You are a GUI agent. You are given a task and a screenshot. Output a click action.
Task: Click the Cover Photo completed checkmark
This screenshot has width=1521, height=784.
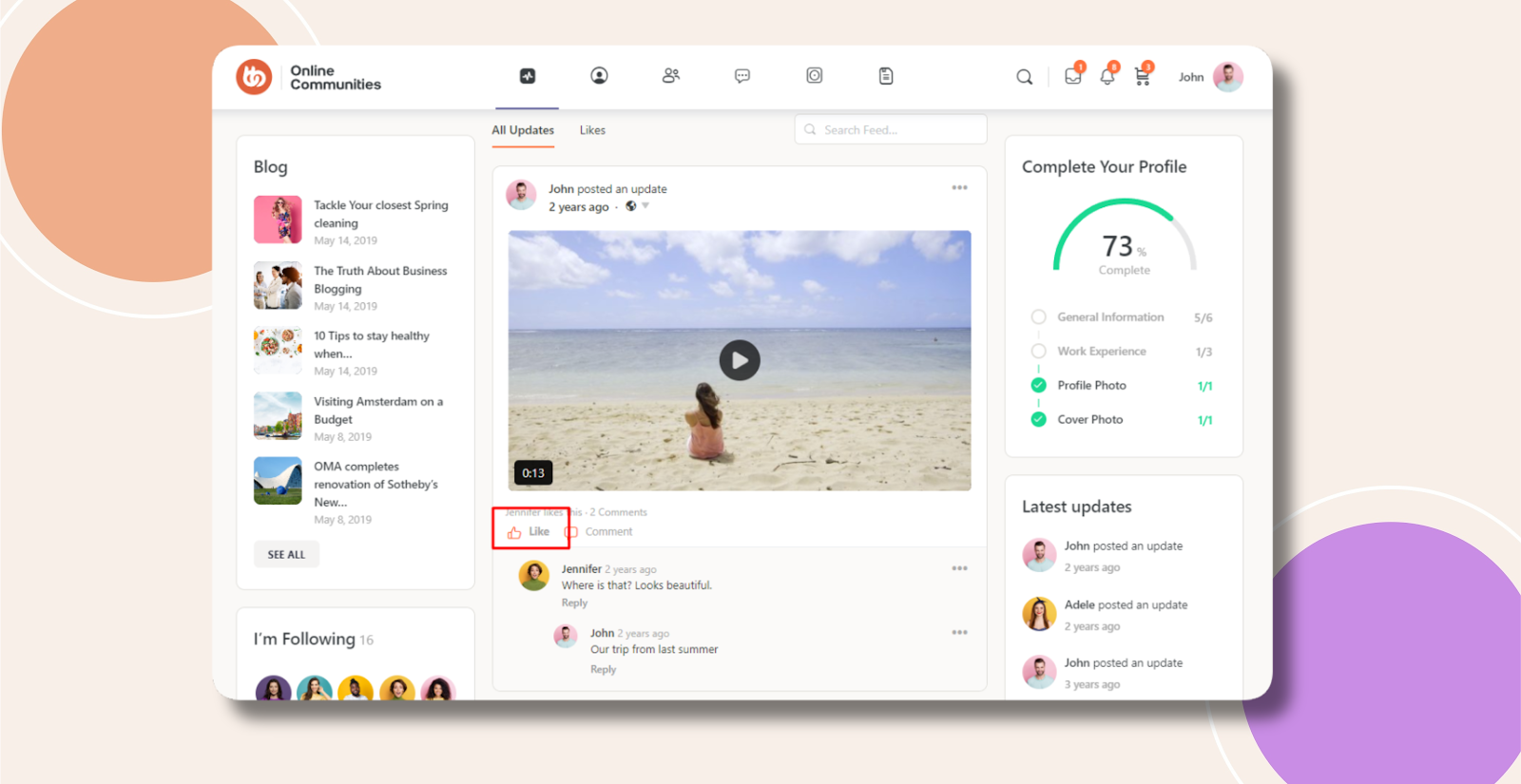pyautogui.click(x=1039, y=419)
